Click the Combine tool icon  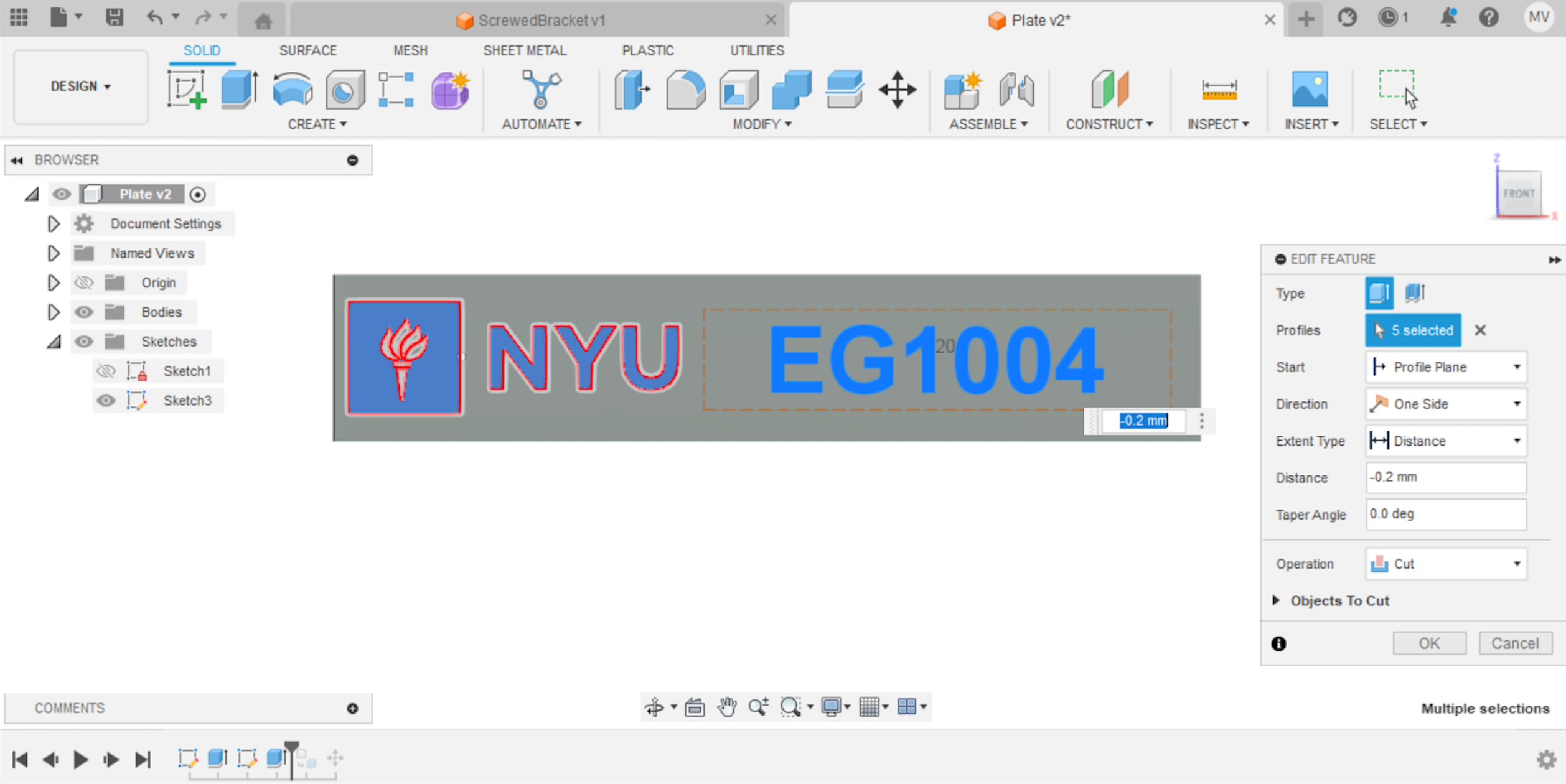[x=791, y=90]
